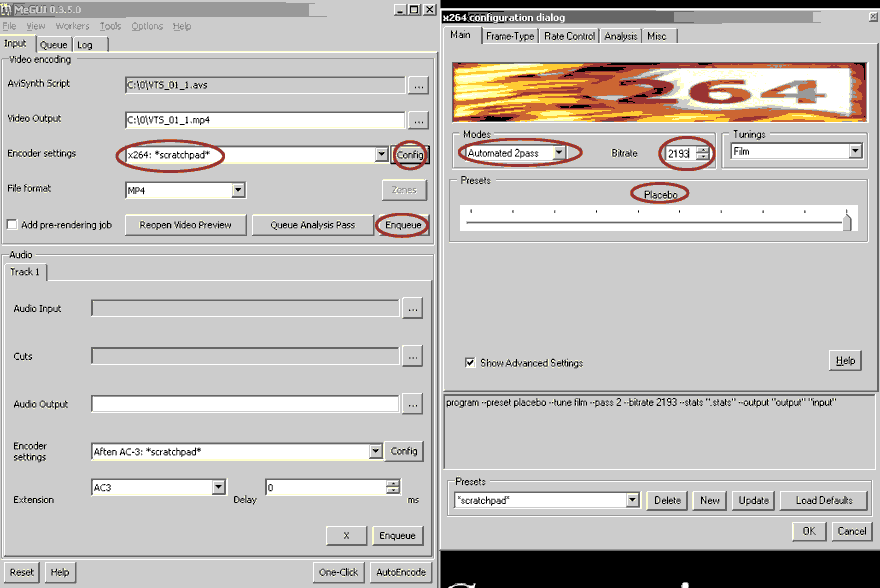Browse for Audio Input file

tap(412, 309)
